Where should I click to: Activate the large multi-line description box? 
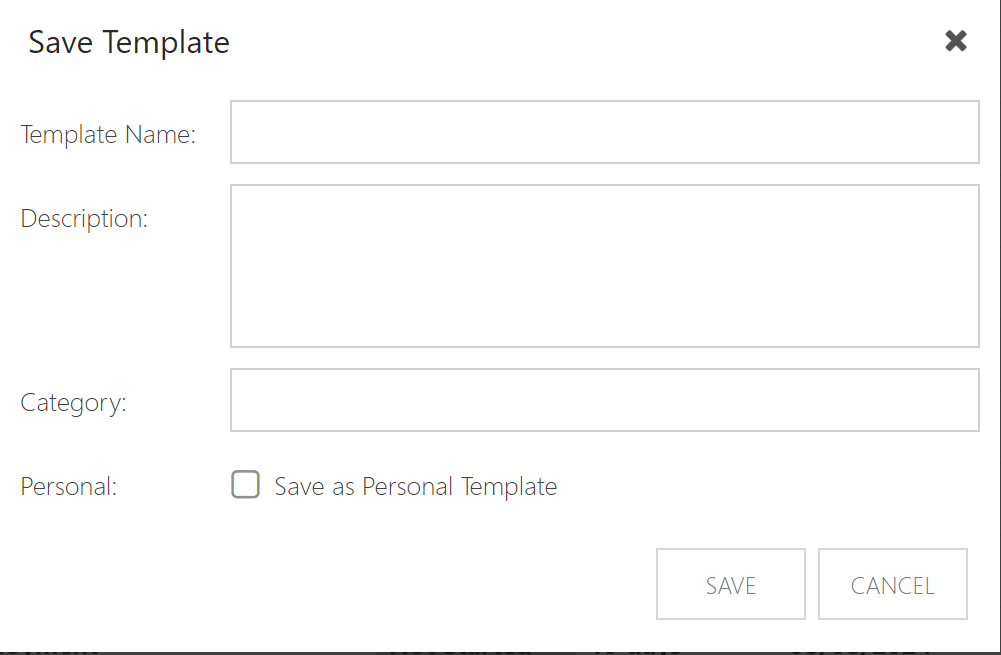[x=605, y=266]
